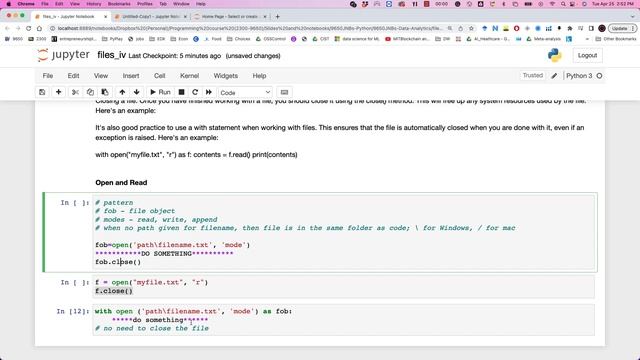Click the pencil edit icon near Trusted
Viewport: 640px width, 360px height.
coord(554,76)
